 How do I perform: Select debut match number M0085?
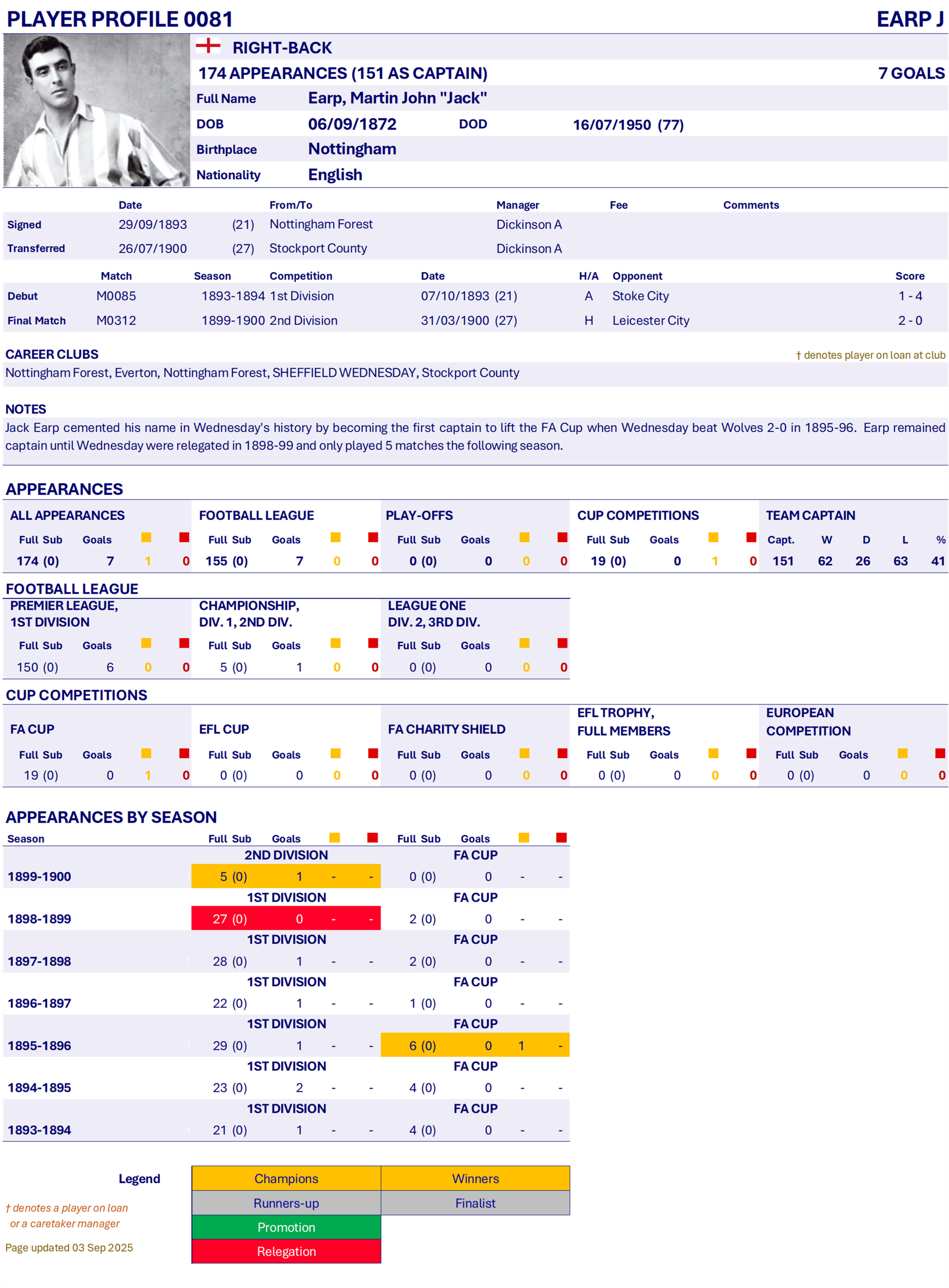click(116, 296)
